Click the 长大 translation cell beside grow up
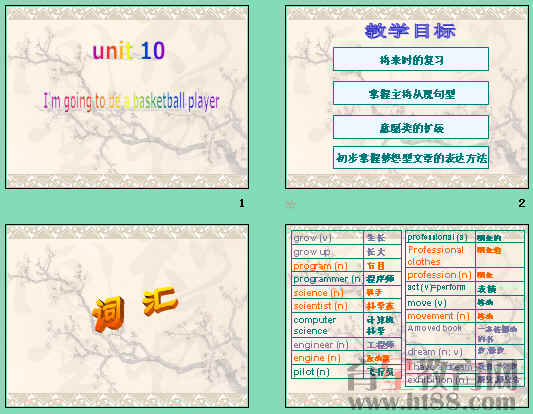 (x=382, y=252)
